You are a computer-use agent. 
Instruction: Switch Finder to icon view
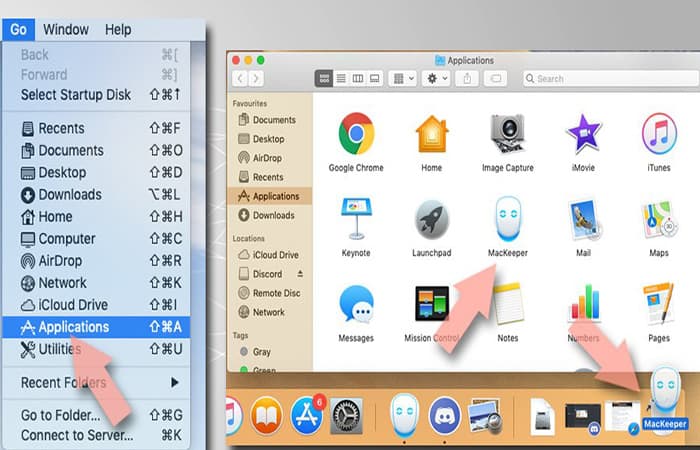[324, 79]
